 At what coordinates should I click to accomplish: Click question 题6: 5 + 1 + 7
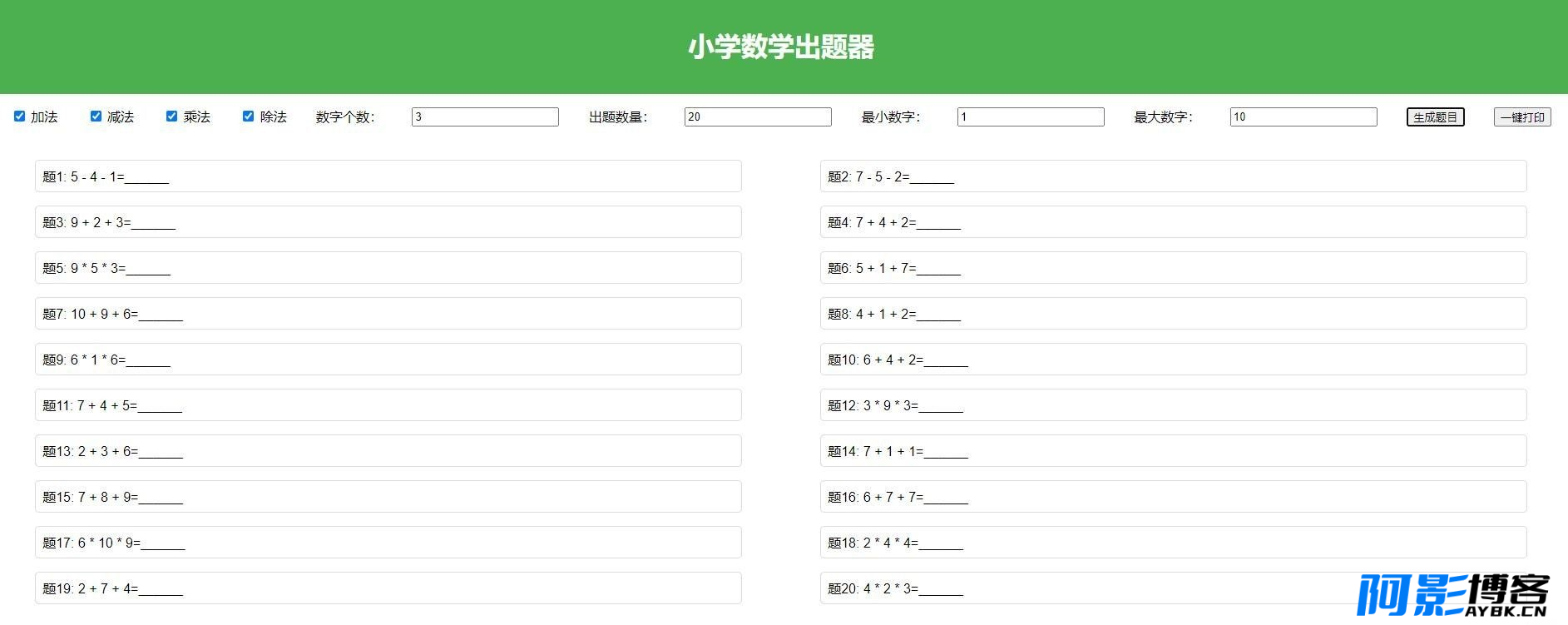[x=1174, y=268]
